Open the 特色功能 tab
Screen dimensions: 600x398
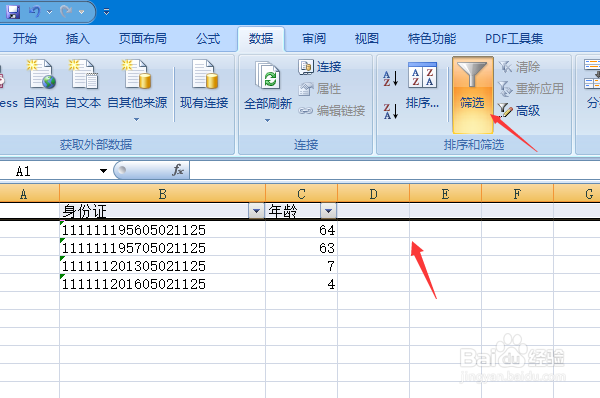[x=432, y=39]
